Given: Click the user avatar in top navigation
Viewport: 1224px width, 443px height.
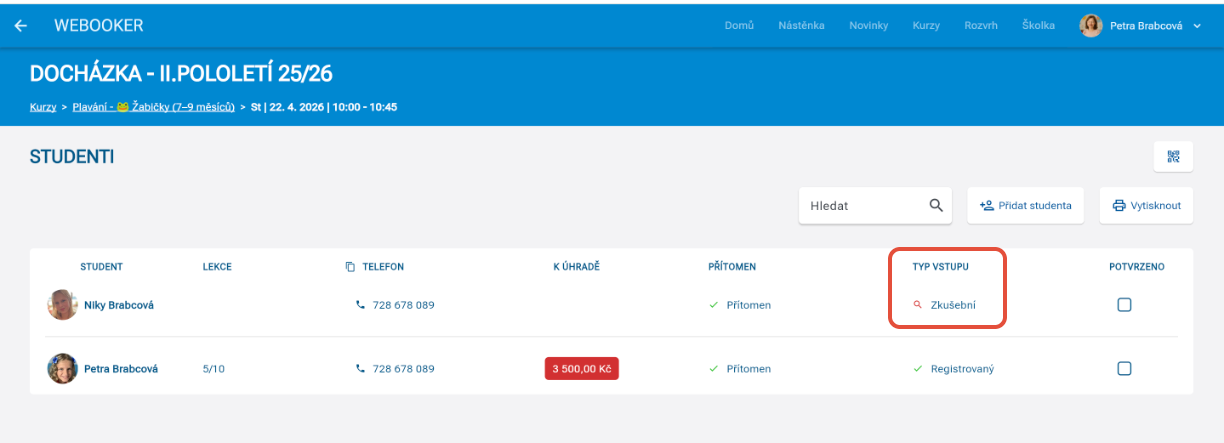Looking at the screenshot, I should (x=1091, y=26).
